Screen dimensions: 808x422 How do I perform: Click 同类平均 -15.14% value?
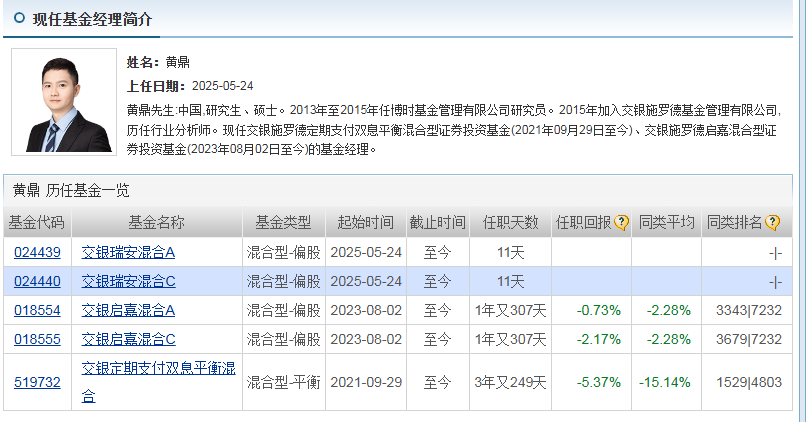[x=665, y=382]
